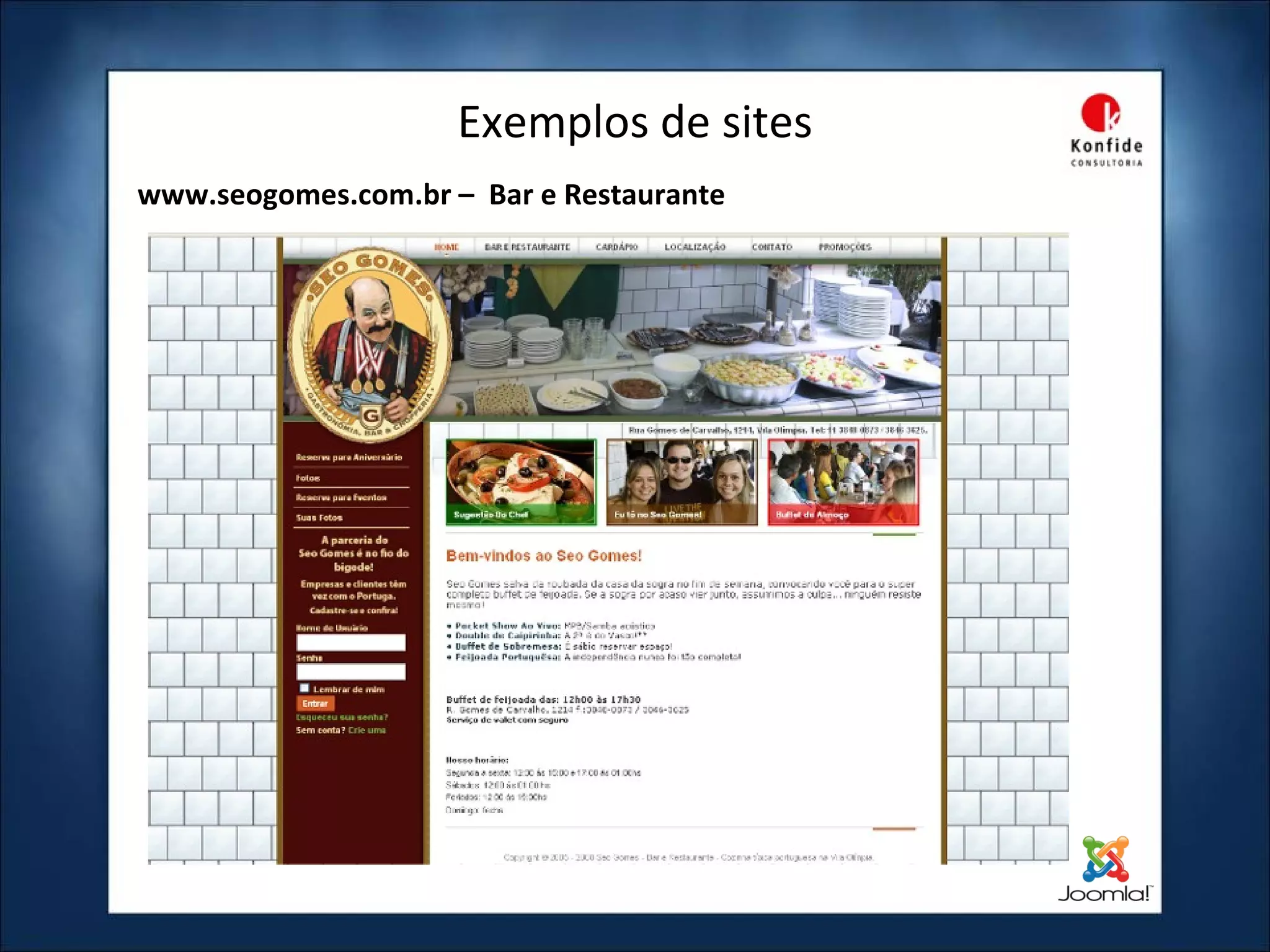
Task: Click the Nosso horário heading
Action: click(x=477, y=760)
